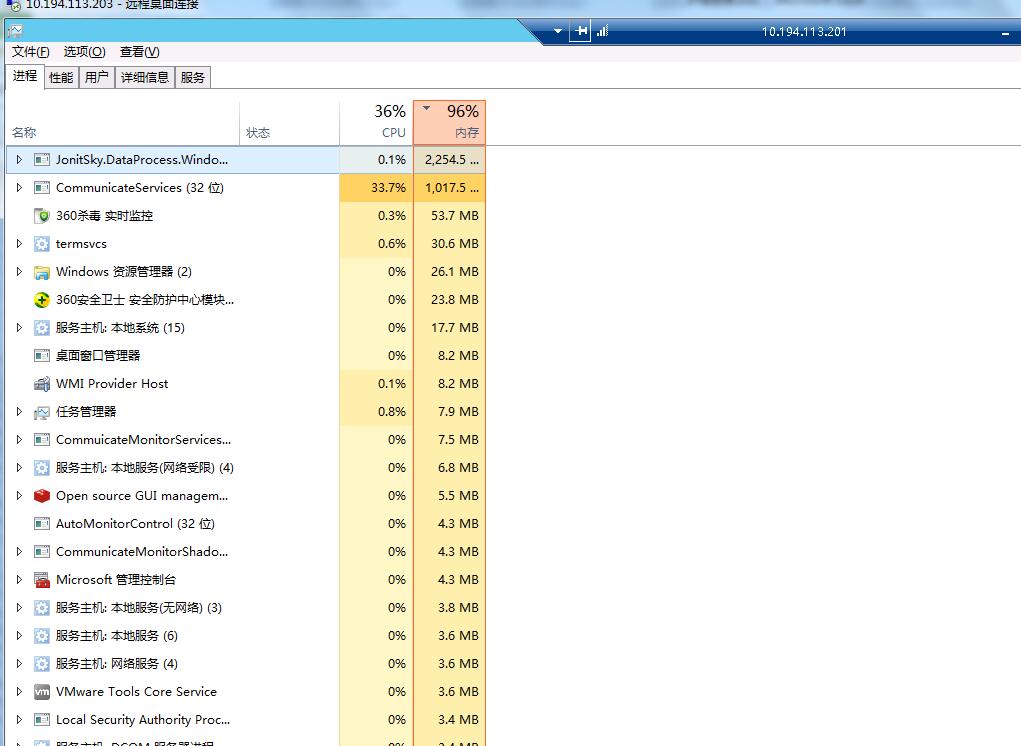Click the remote desktop pin icon
1021x746 pixels.
click(x=580, y=31)
